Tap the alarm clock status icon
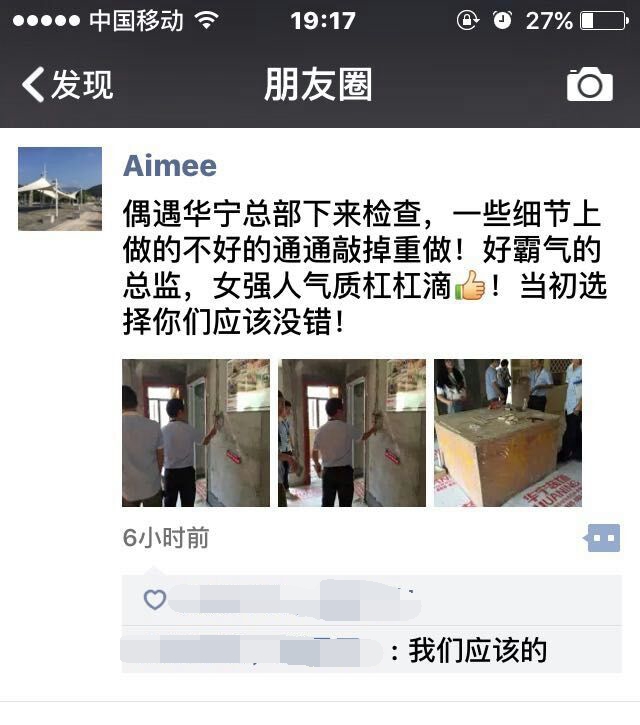640x725 pixels. click(x=502, y=20)
